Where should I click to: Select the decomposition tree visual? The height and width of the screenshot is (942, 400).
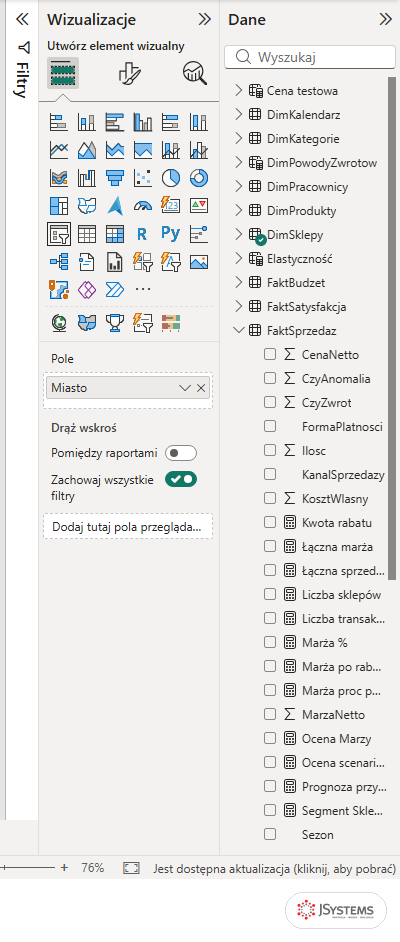point(59,261)
